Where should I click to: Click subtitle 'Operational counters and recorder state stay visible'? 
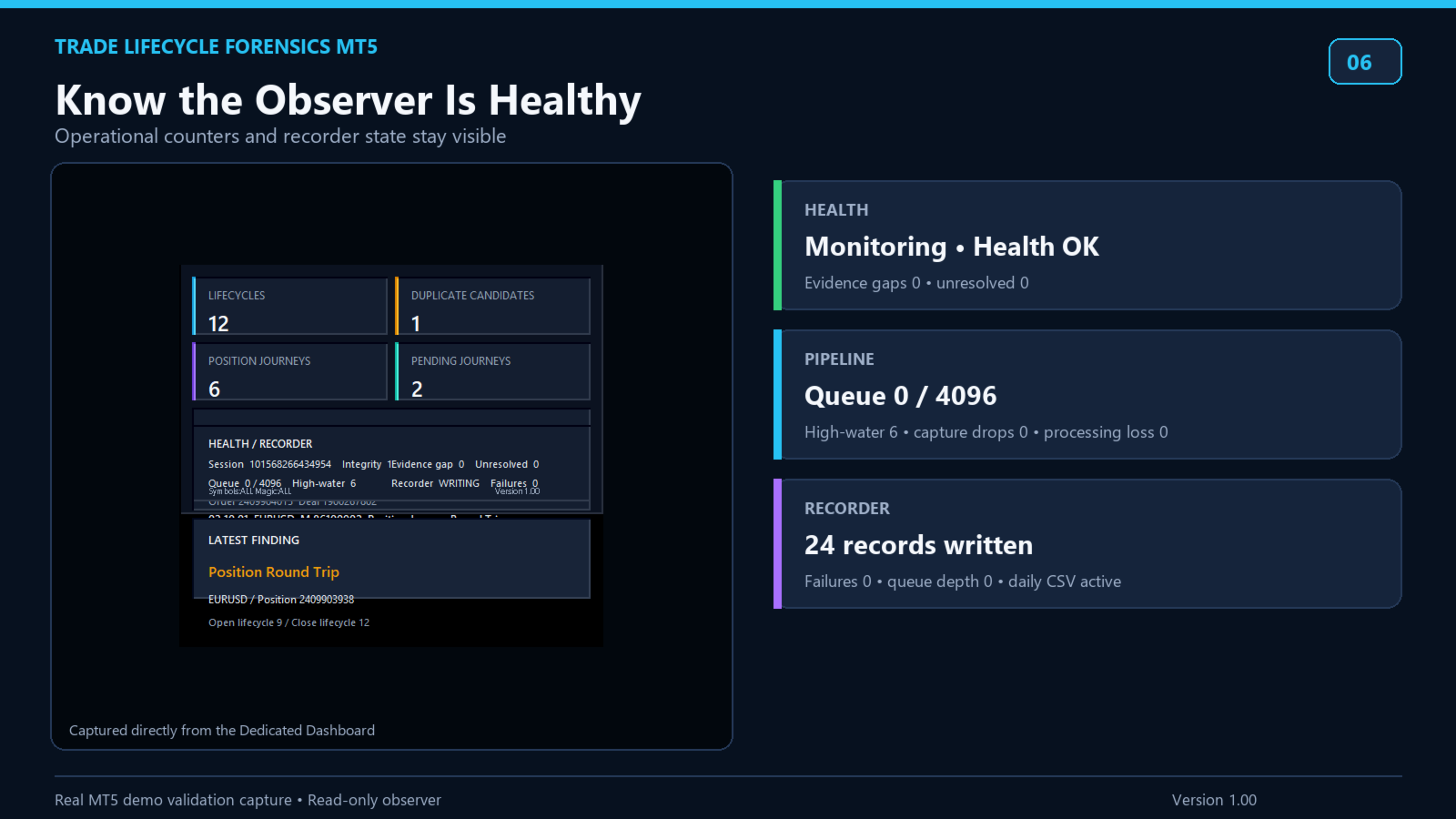280,136
